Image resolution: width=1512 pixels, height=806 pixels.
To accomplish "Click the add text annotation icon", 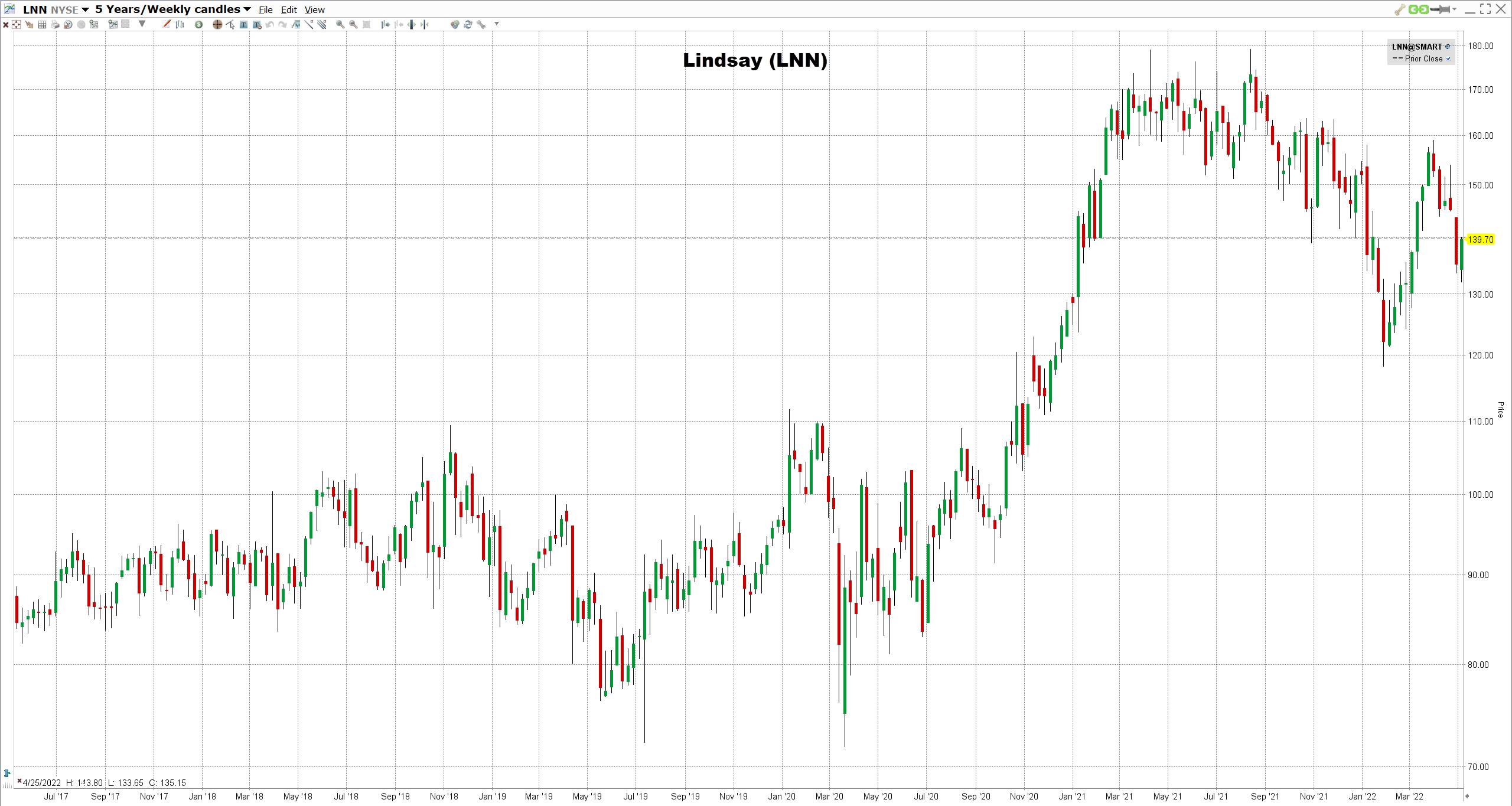I will (243, 24).
